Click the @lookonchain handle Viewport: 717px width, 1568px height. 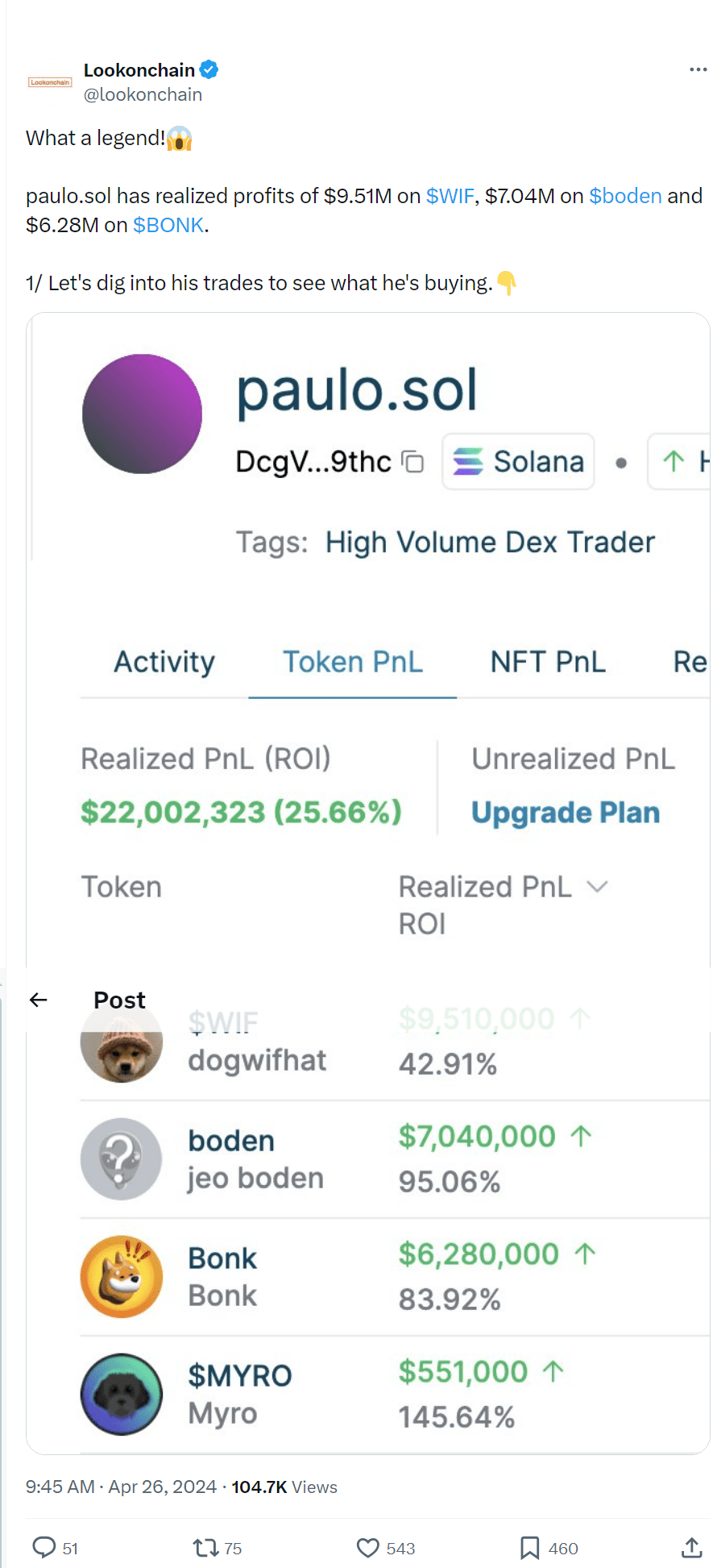(143, 95)
